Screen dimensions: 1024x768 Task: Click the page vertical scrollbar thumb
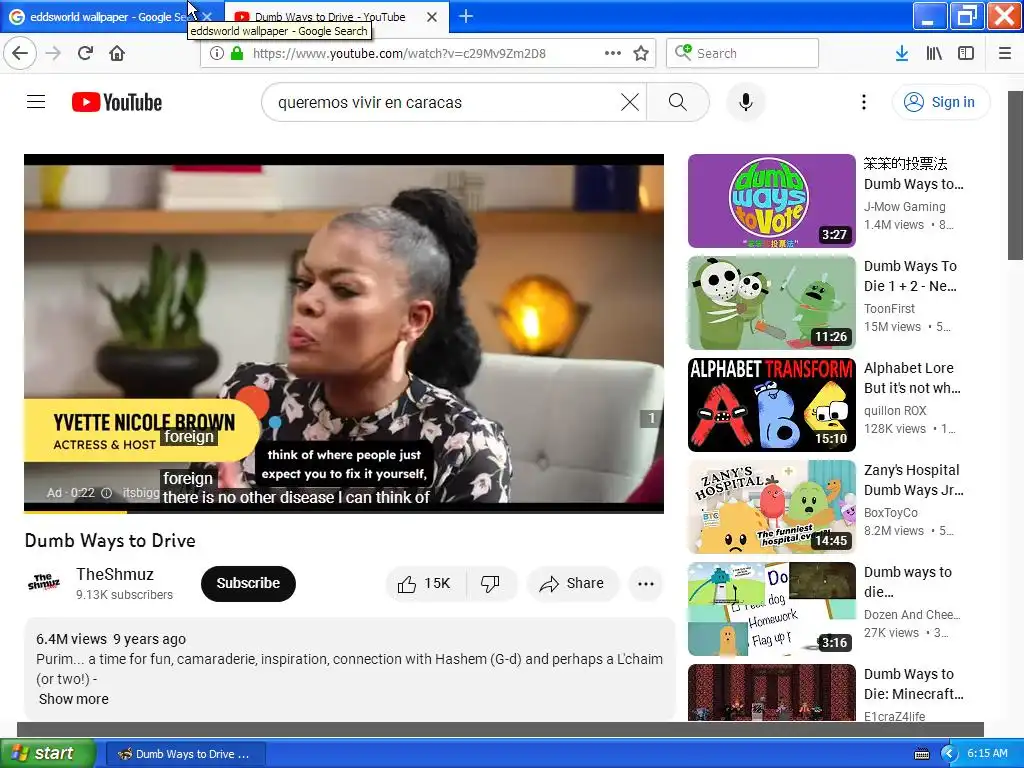[1016, 175]
